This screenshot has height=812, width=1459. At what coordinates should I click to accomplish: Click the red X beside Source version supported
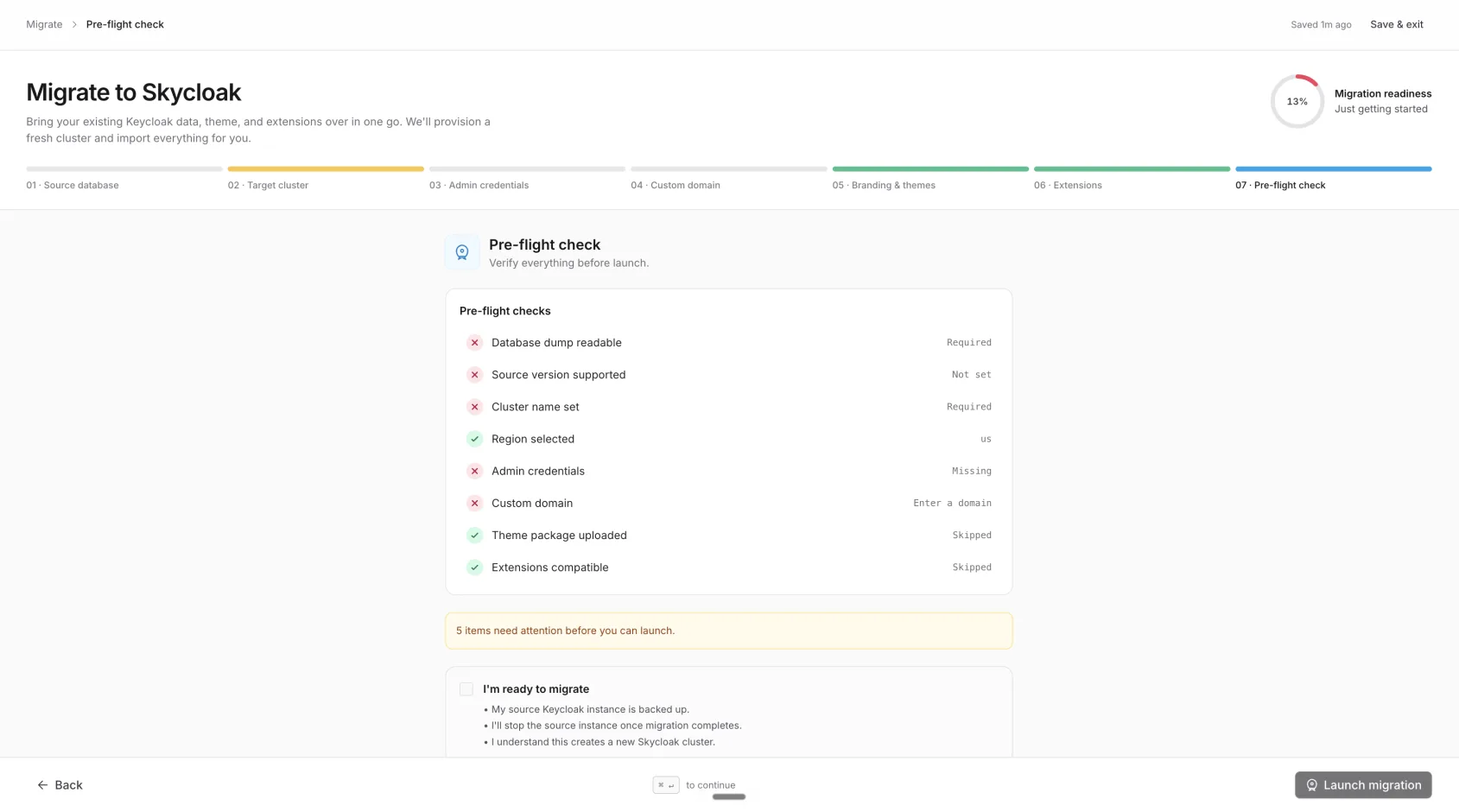point(474,375)
